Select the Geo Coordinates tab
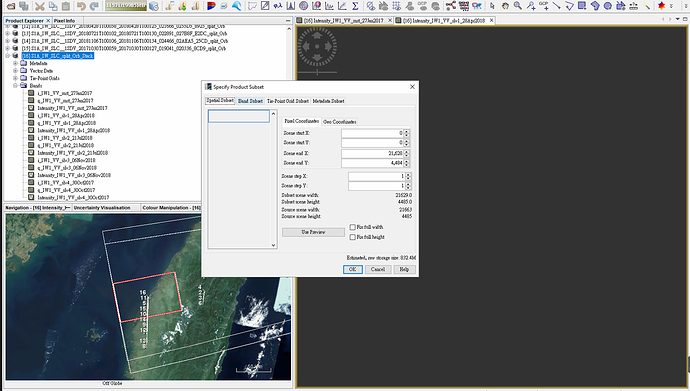 340,122
